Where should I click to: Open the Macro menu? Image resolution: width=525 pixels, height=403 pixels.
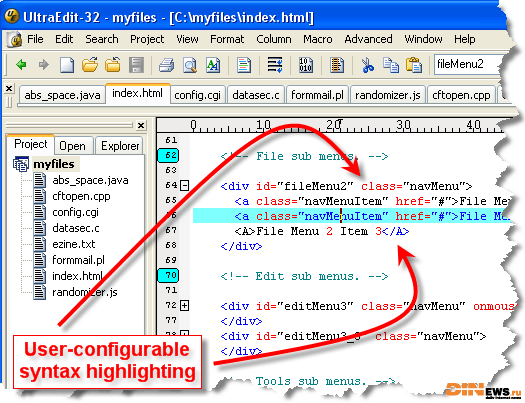(318, 39)
